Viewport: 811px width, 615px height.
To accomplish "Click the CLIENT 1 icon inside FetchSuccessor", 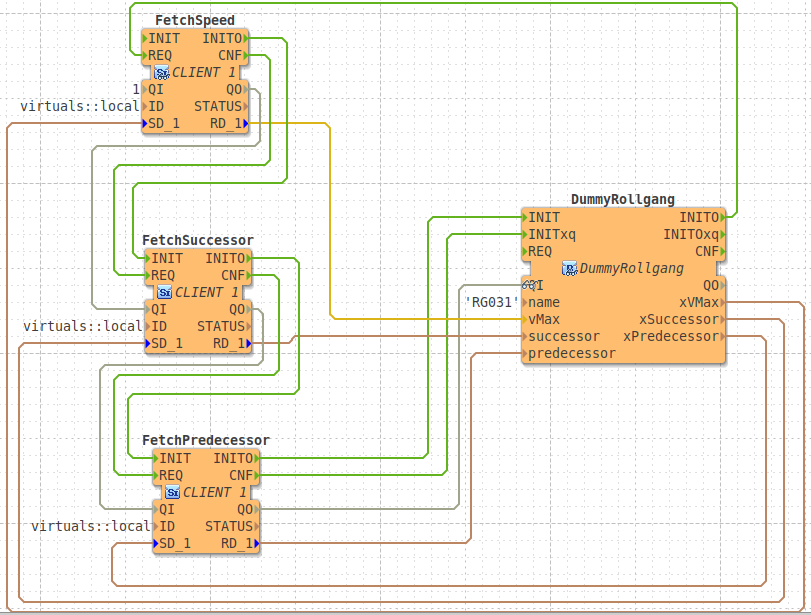I will click(x=164, y=292).
